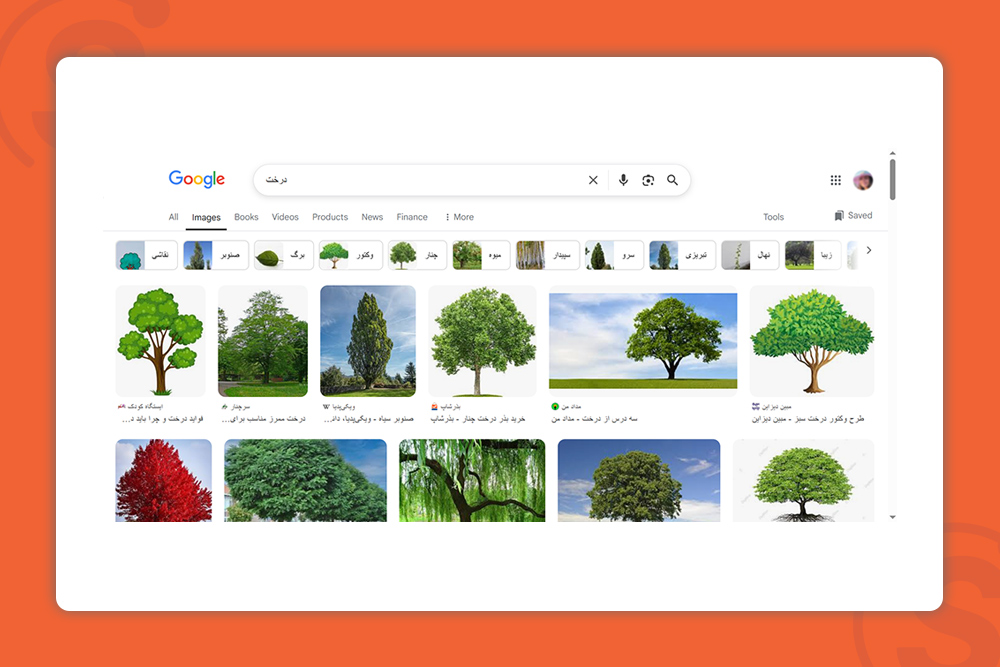Clear the search box with the X icon
Image resolution: width=1000 pixels, height=667 pixels.
click(593, 180)
